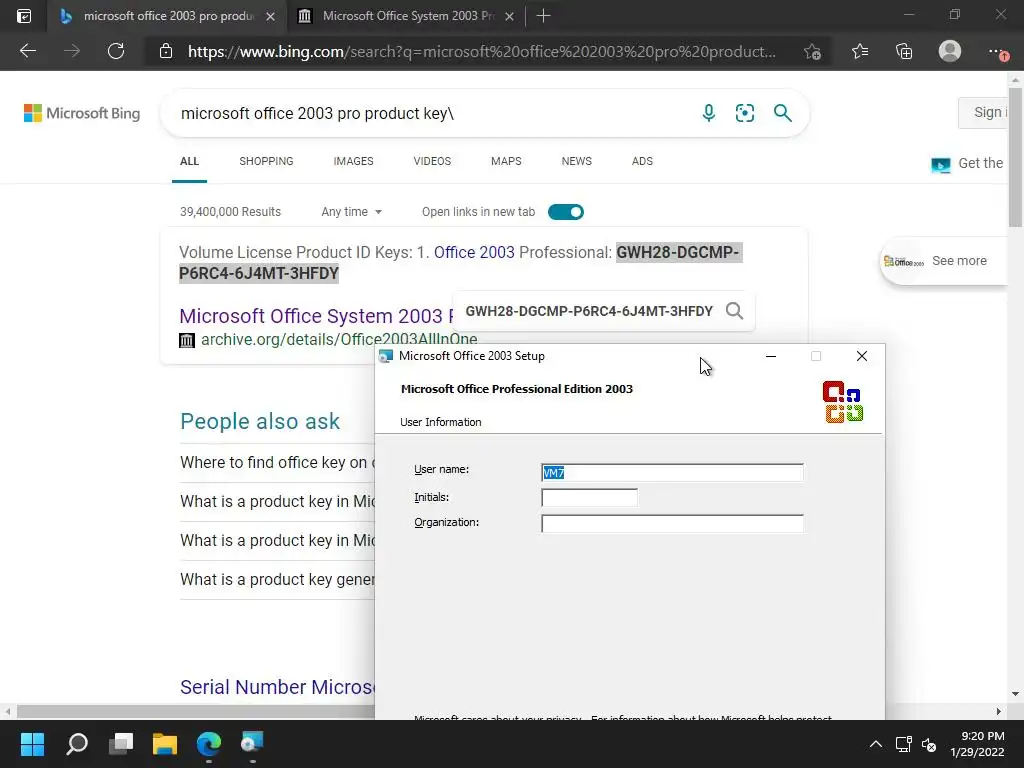
Task: Open network status tray icon
Action: (x=904, y=744)
